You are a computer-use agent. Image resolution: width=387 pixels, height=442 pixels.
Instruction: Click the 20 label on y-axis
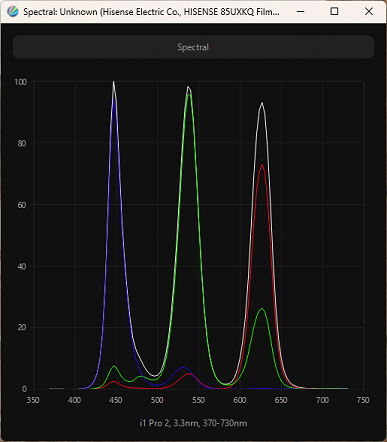point(22,327)
